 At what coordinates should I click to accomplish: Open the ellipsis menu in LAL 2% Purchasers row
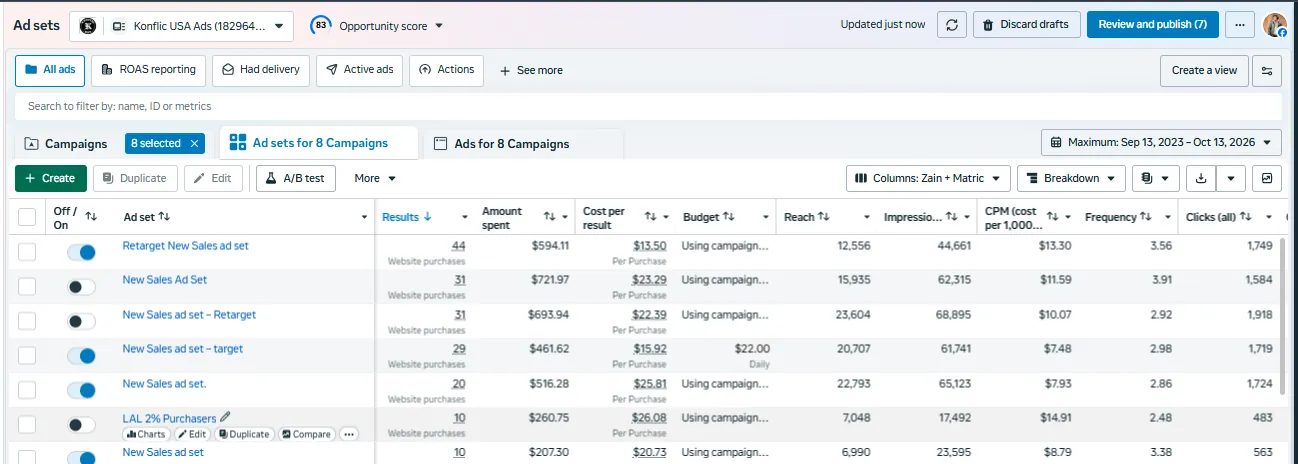pos(348,434)
